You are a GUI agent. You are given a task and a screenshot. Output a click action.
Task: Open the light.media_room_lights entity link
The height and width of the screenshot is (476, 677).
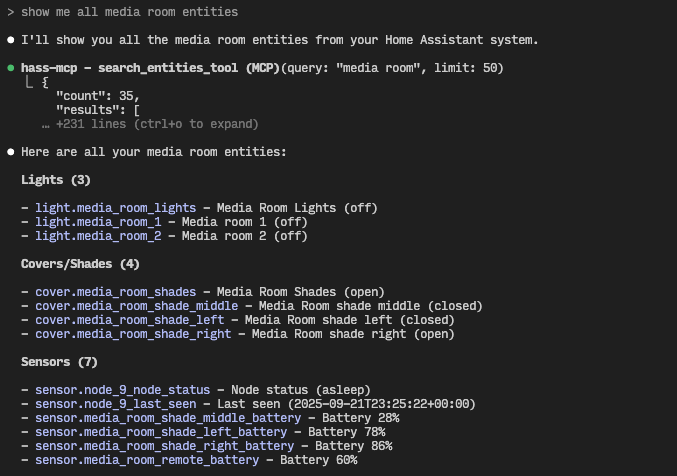tap(115, 208)
